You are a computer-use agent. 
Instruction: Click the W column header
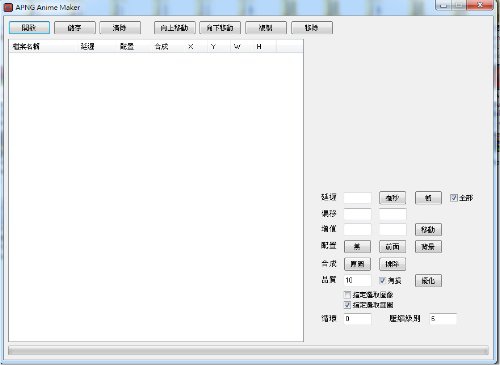tap(241, 47)
